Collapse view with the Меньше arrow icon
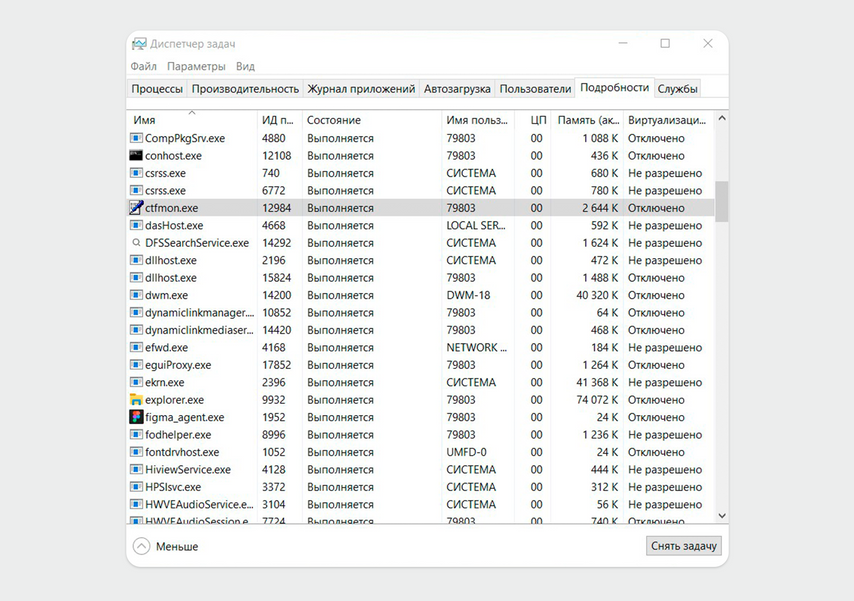The image size is (854, 601). [141, 546]
